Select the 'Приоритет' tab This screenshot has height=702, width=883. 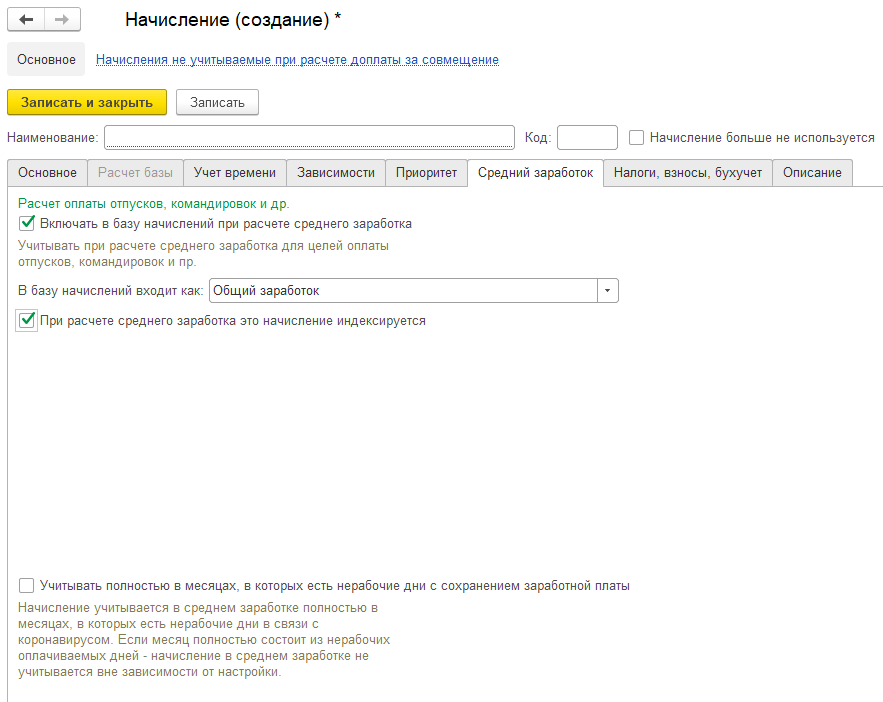pyautogui.click(x=426, y=173)
